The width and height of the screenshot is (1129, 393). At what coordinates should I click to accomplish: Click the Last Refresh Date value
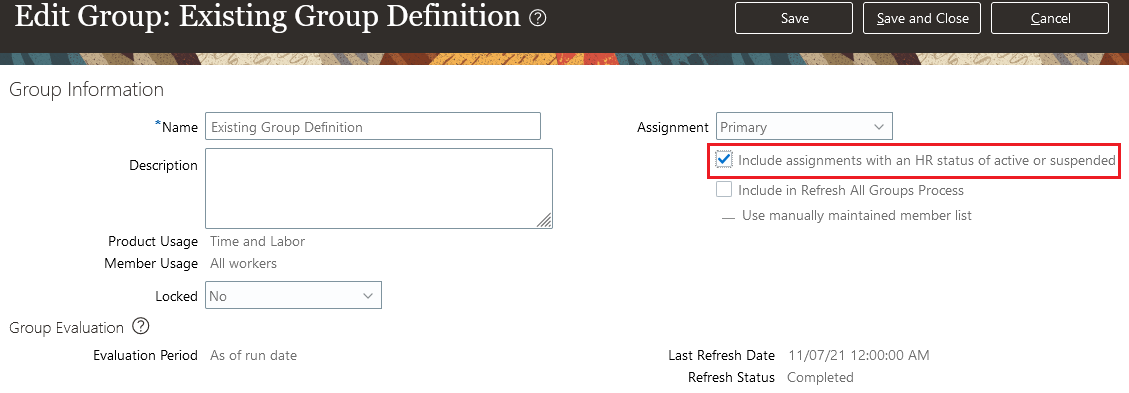point(859,355)
